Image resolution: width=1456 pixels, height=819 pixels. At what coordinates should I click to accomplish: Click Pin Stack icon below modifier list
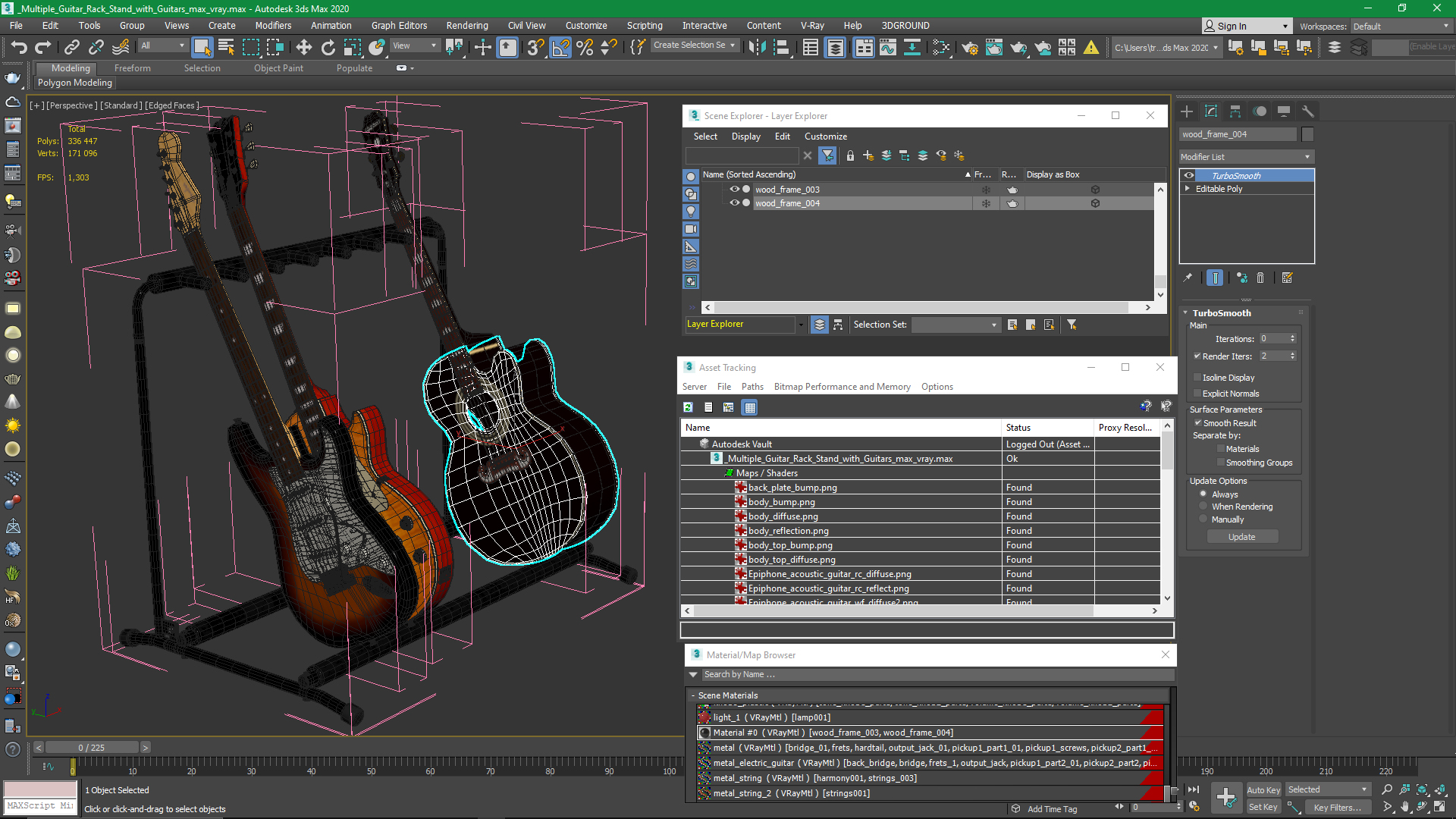(1188, 278)
